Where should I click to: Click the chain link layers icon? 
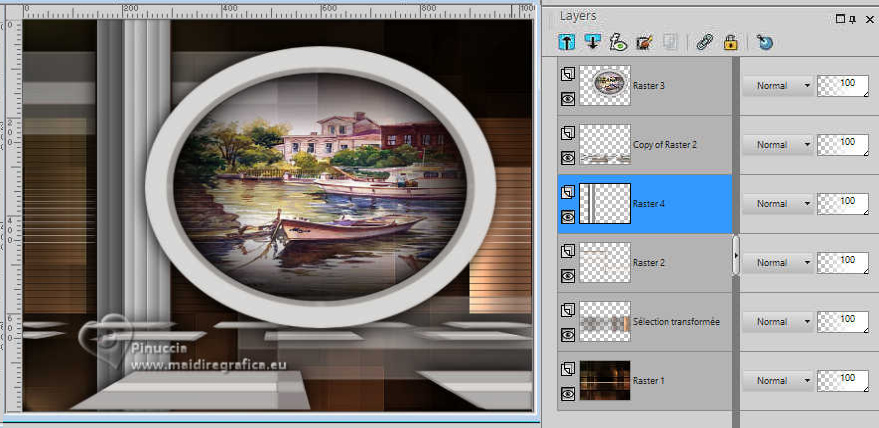[704, 42]
